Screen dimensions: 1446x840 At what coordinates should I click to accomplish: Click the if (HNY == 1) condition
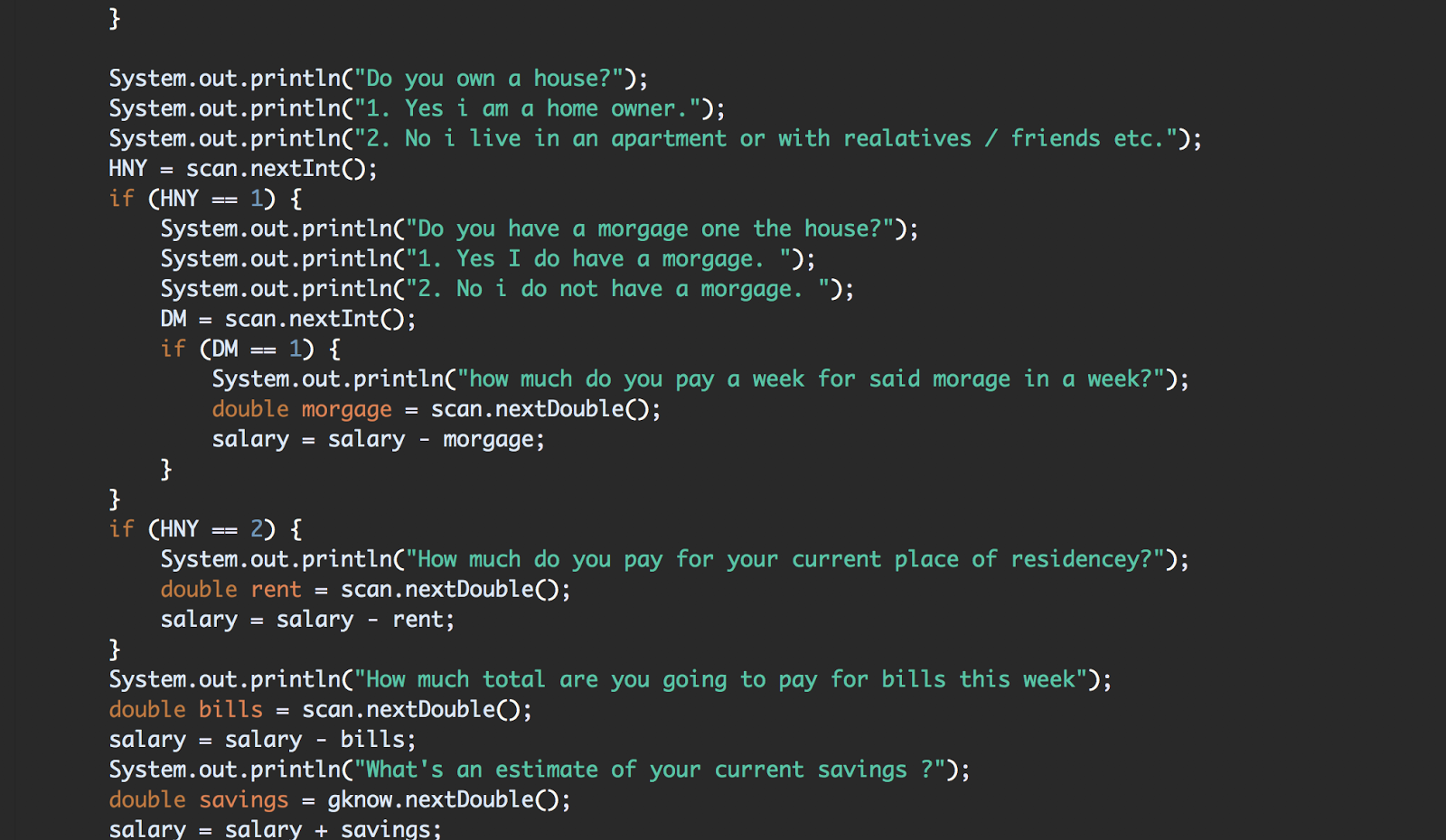205,199
